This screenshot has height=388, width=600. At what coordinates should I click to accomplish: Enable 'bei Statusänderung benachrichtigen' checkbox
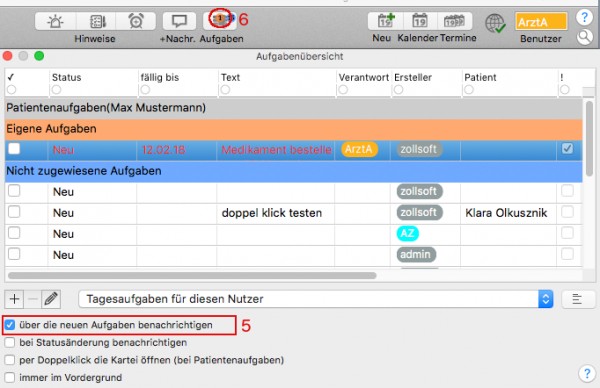click(10, 342)
